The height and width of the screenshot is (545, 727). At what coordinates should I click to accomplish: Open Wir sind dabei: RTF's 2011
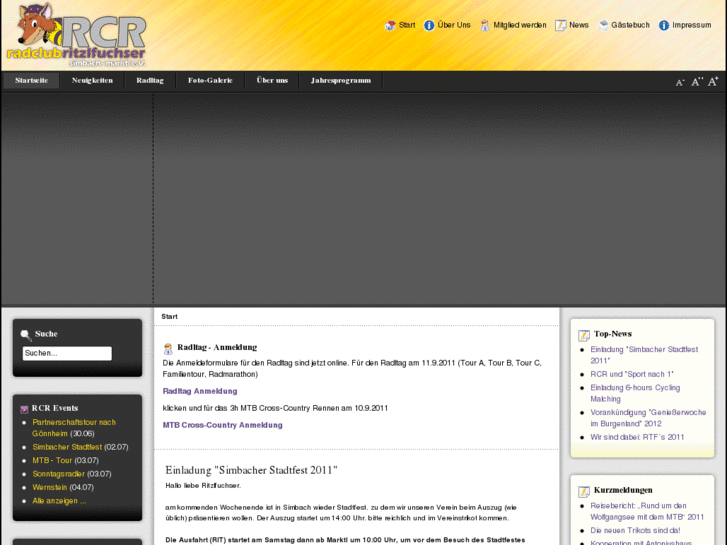click(x=637, y=437)
